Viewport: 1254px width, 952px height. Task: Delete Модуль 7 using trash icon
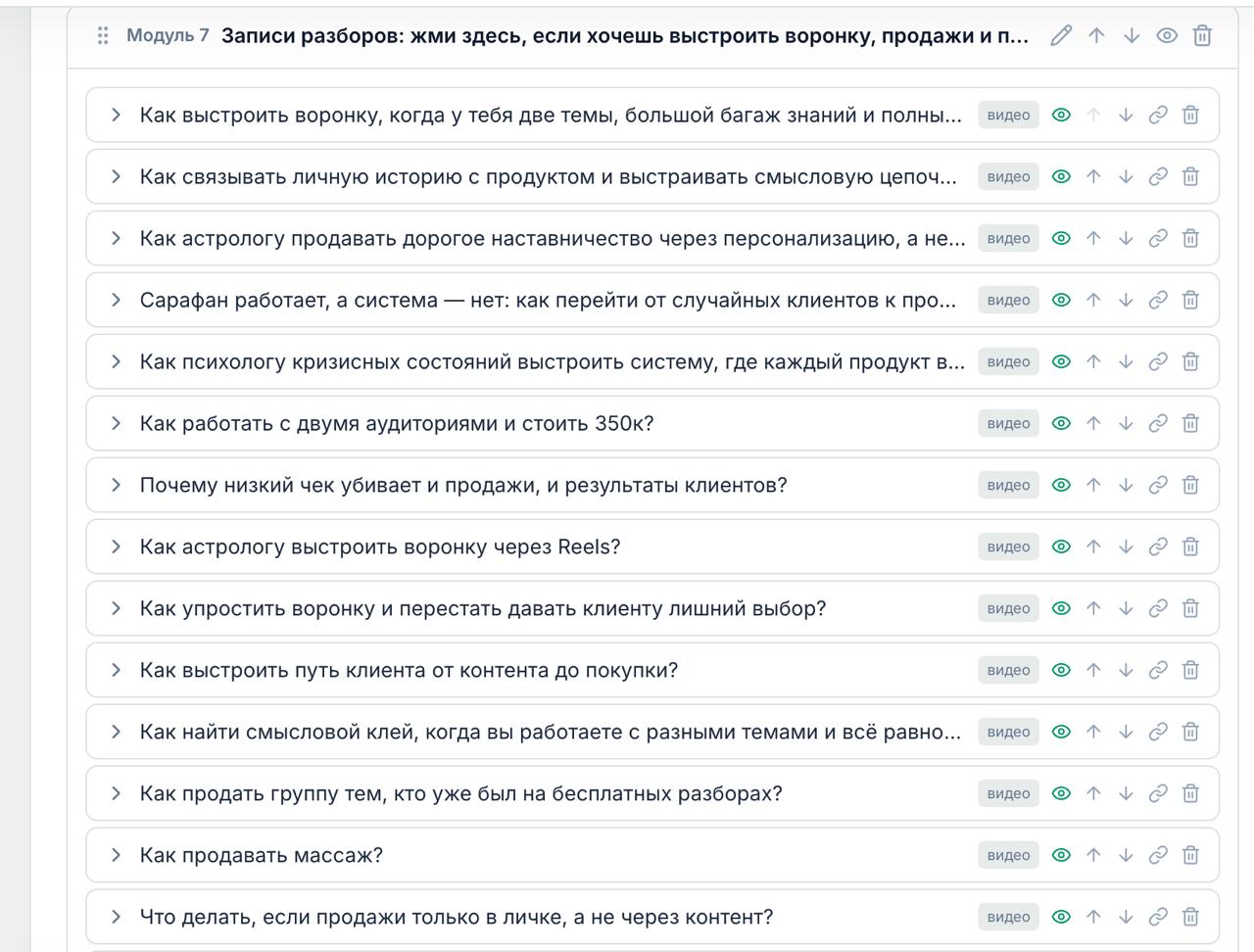tap(1202, 36)
